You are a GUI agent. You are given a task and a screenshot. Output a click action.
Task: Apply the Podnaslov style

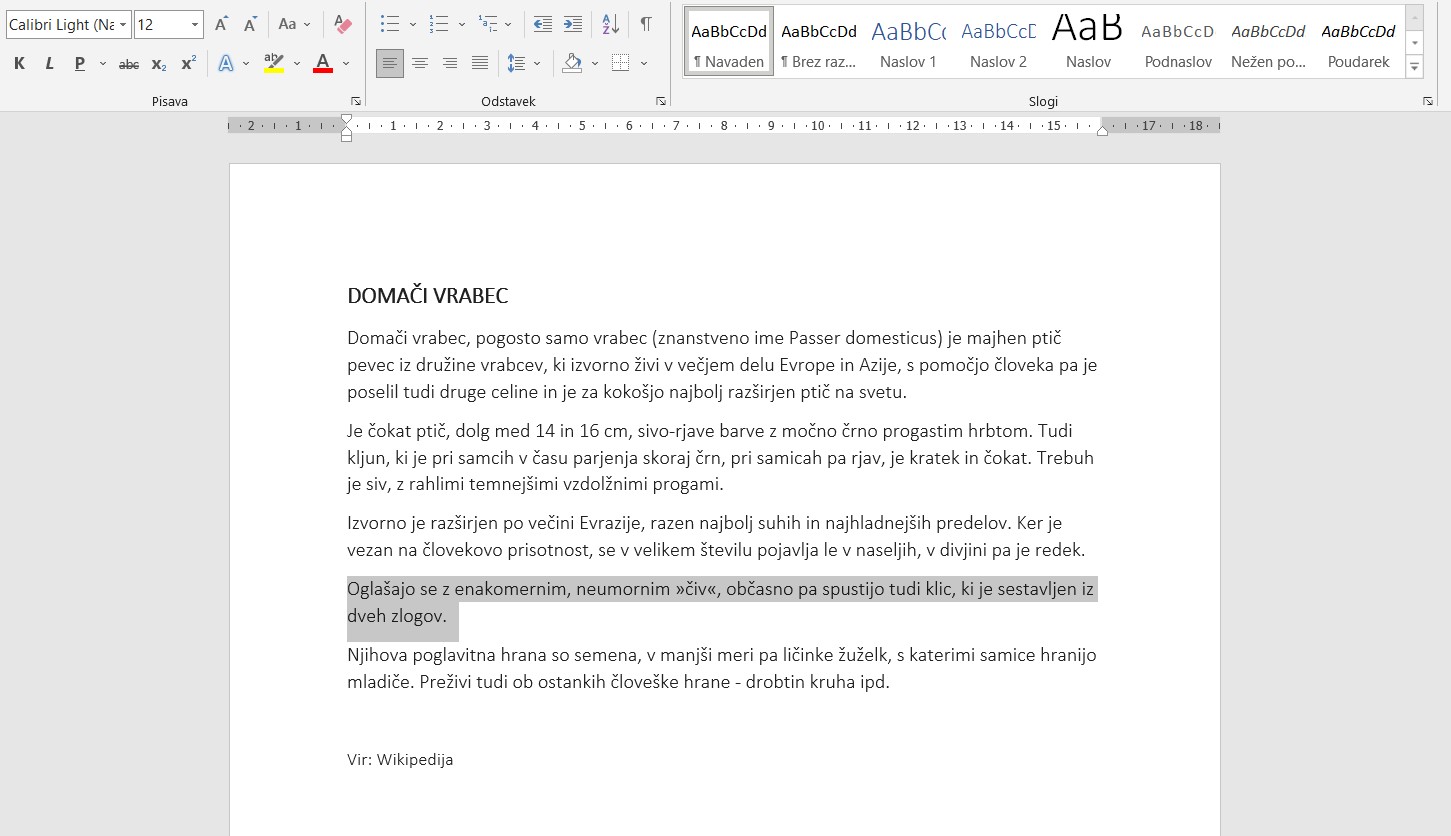[x=1178, y=41]
